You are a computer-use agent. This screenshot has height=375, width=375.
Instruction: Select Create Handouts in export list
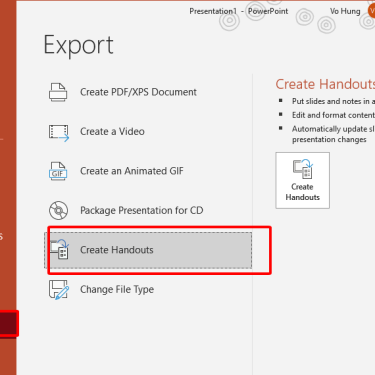[148, 250]
